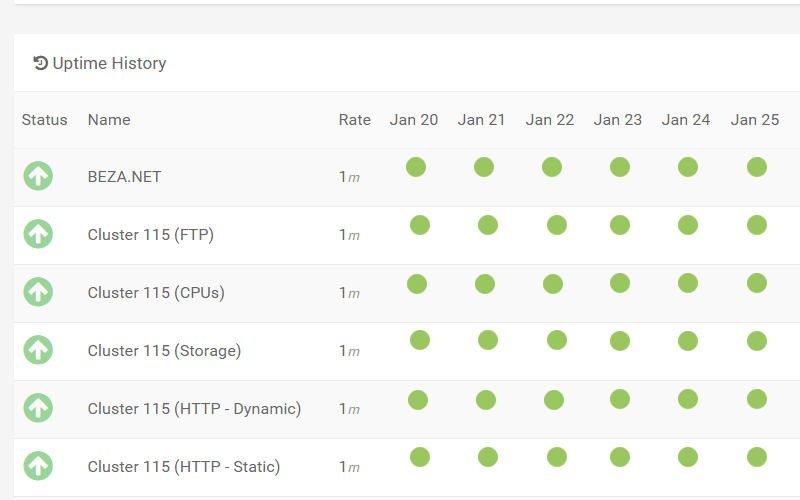Open the BEZA.NET monitor name
The width and height of the screenshot is (800, 500).
tap(124, 177)
